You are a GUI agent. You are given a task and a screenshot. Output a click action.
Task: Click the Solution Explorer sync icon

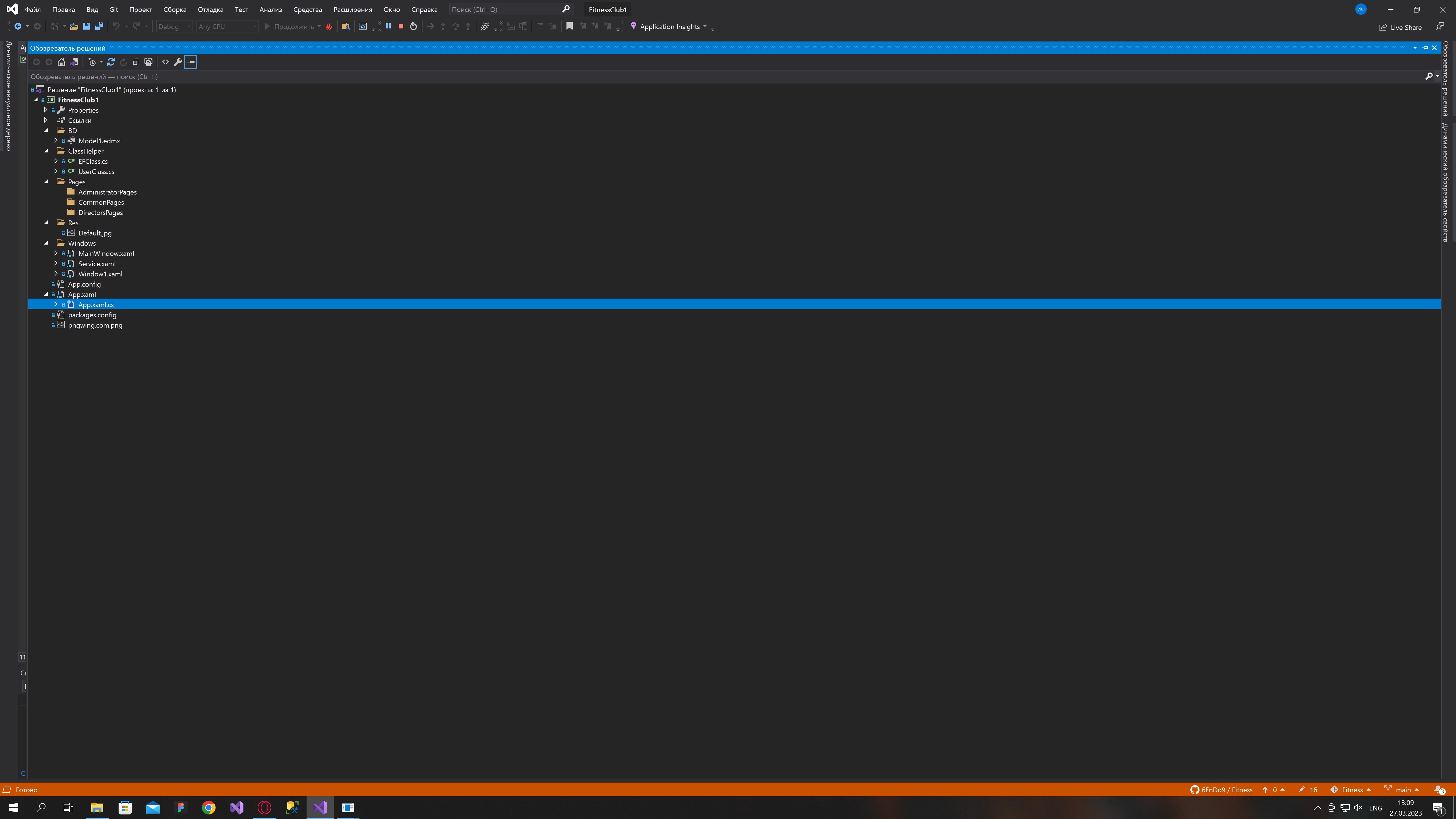click(x=111, y=62)
